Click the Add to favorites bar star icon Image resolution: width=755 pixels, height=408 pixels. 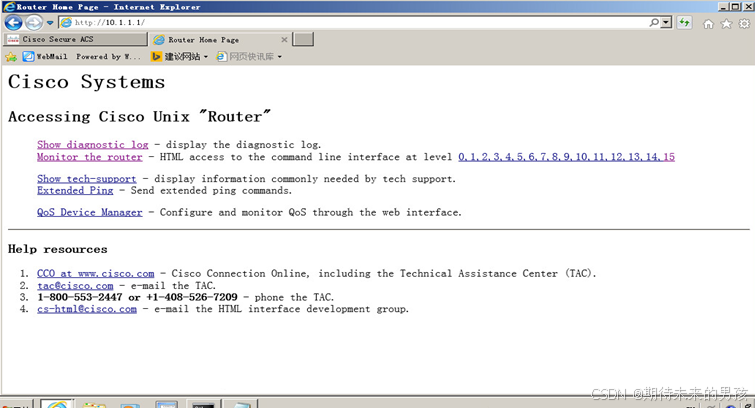click(x=11, y=57)
